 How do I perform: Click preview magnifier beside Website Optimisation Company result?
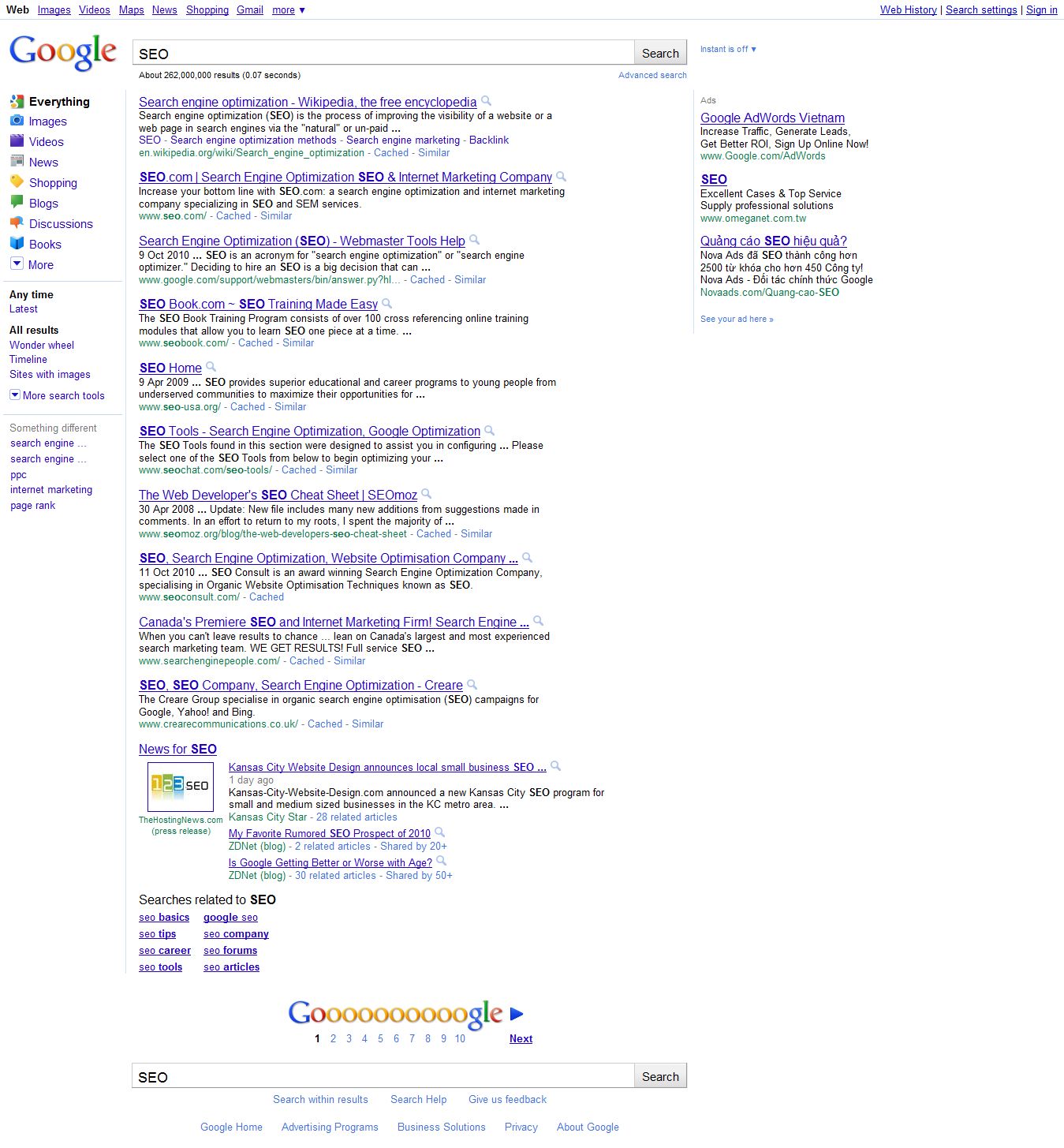pos(528,557)
